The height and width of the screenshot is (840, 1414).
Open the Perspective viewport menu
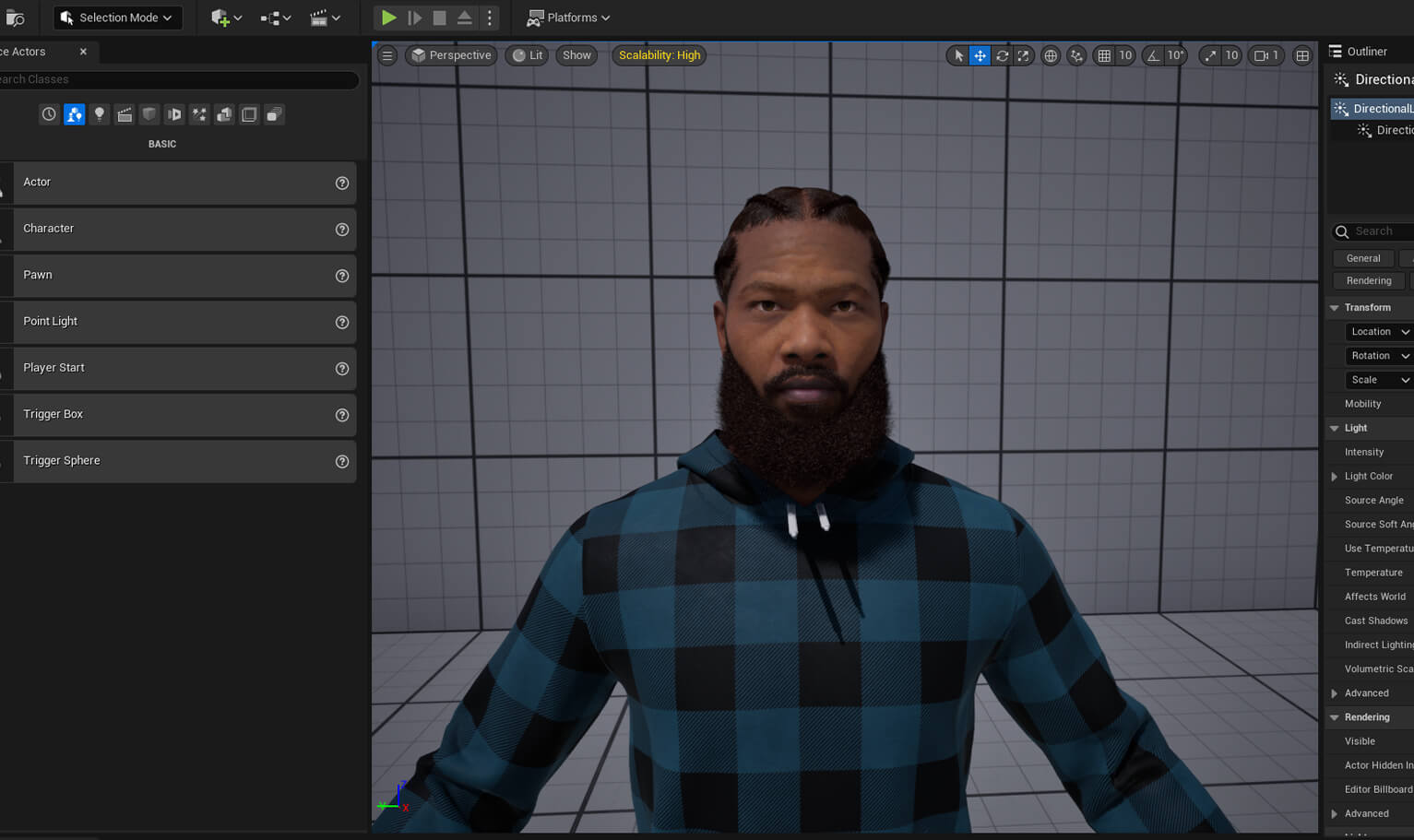coord(451,55)
